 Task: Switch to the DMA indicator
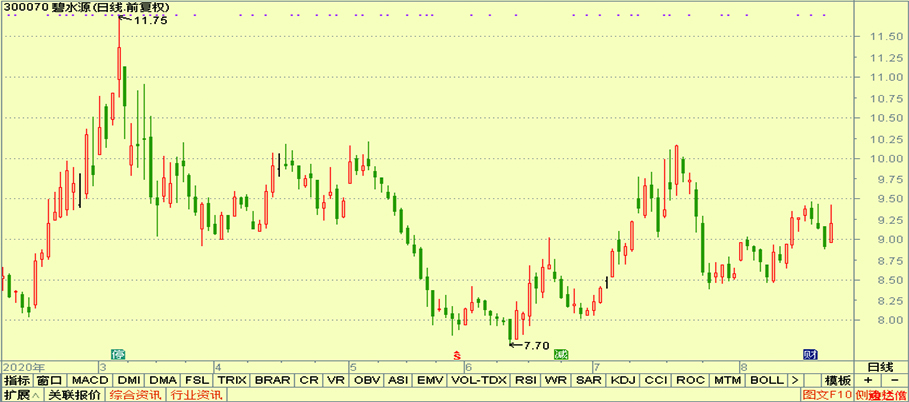163,381
